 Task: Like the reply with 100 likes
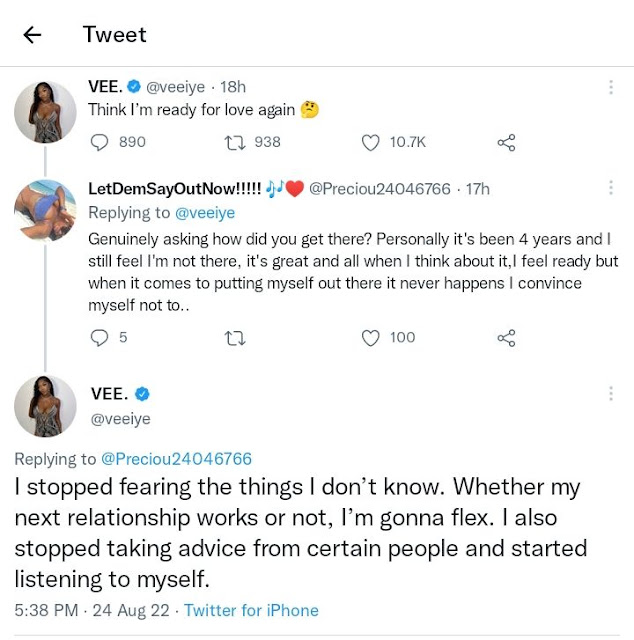coord(370,338)
